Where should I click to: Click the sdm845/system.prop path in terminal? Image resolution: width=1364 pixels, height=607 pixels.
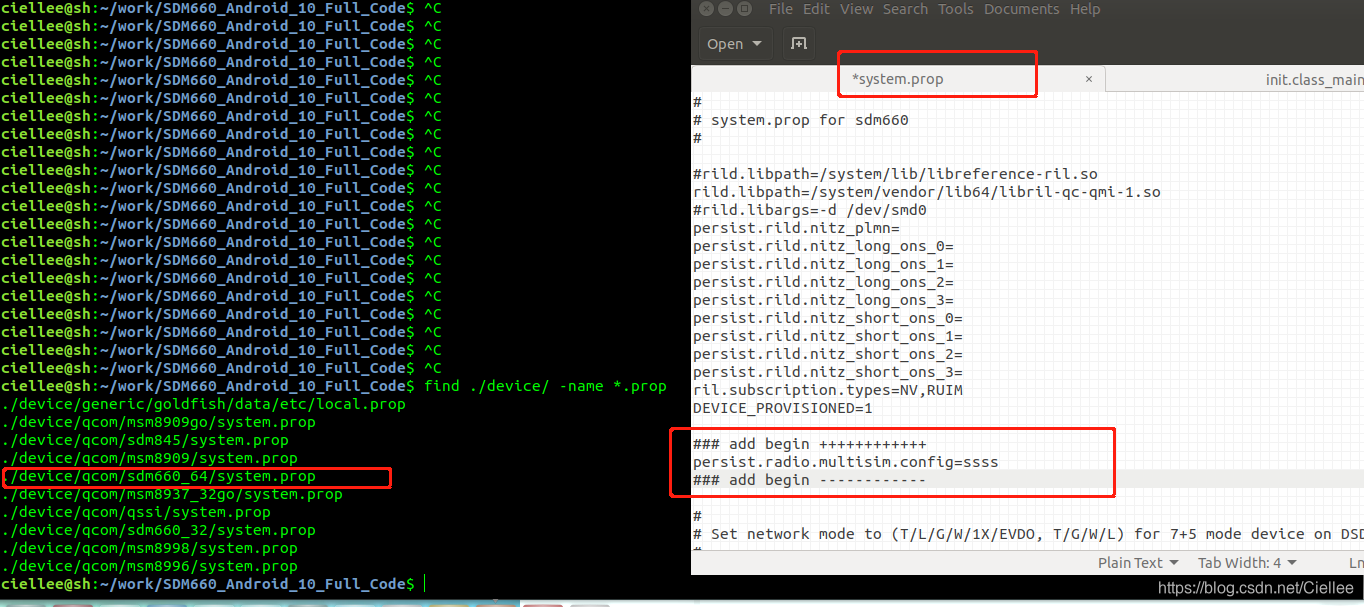click(145, 440)
